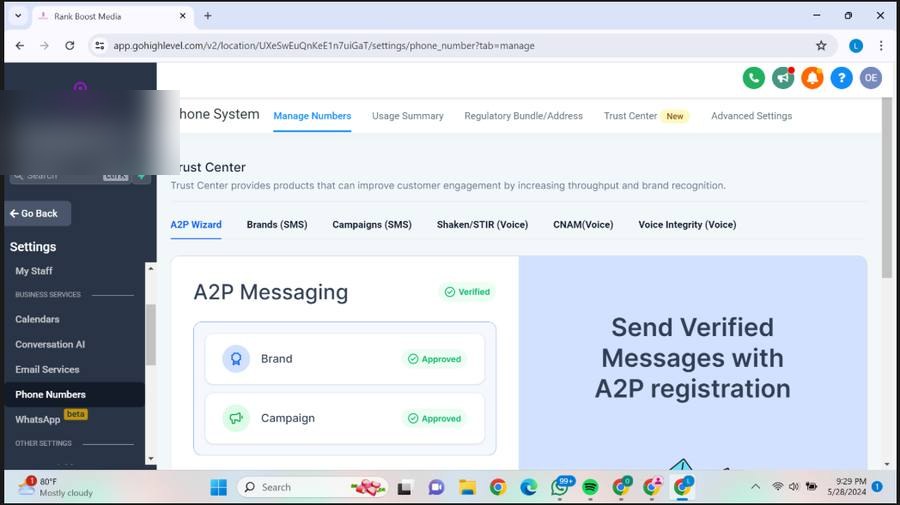This screenshot has width=900, height=505.
Task: Bookmark this page with the star icon
Action: pos(821,46)
